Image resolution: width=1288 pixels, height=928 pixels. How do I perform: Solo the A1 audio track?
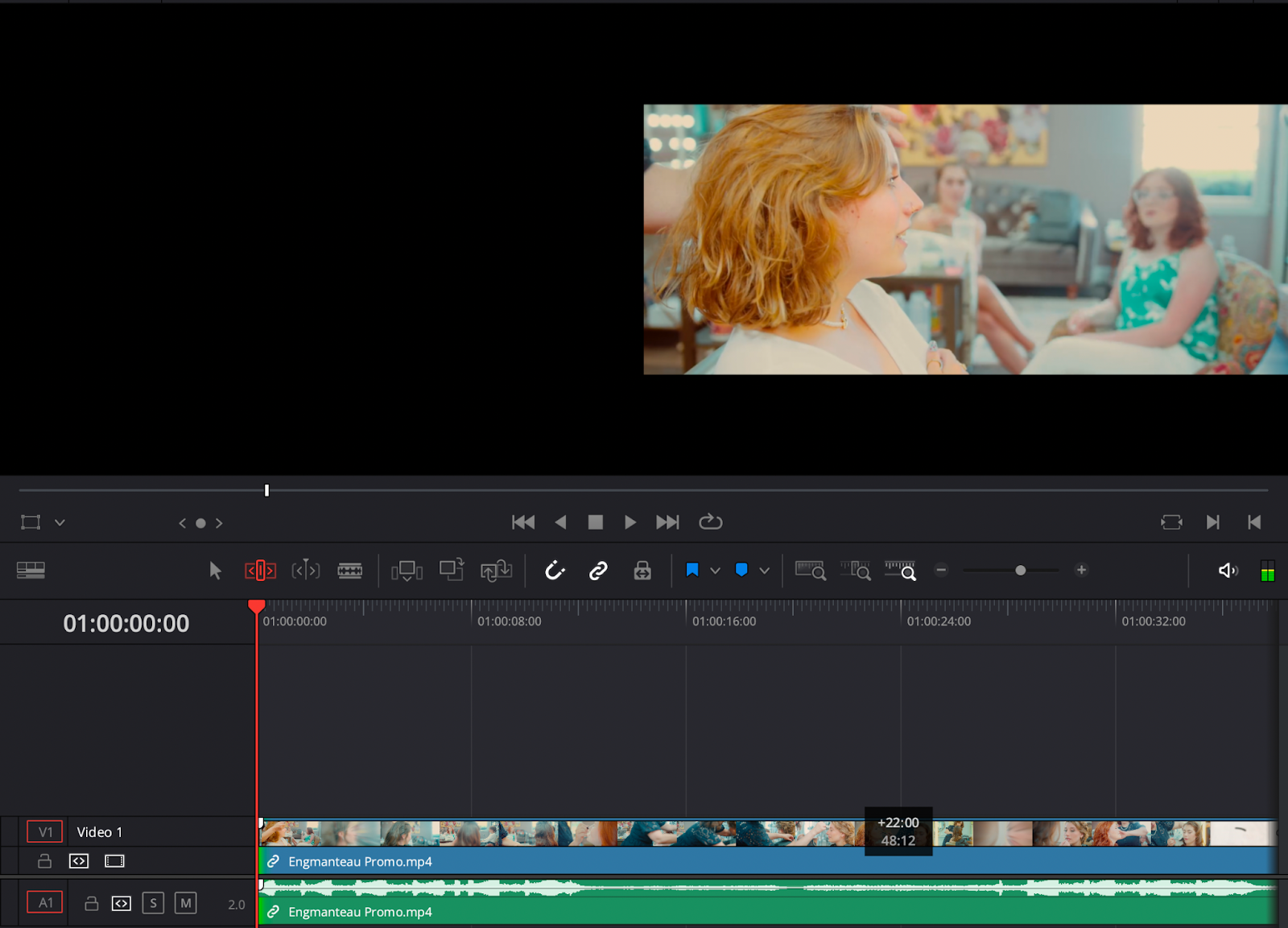[153, 902]
